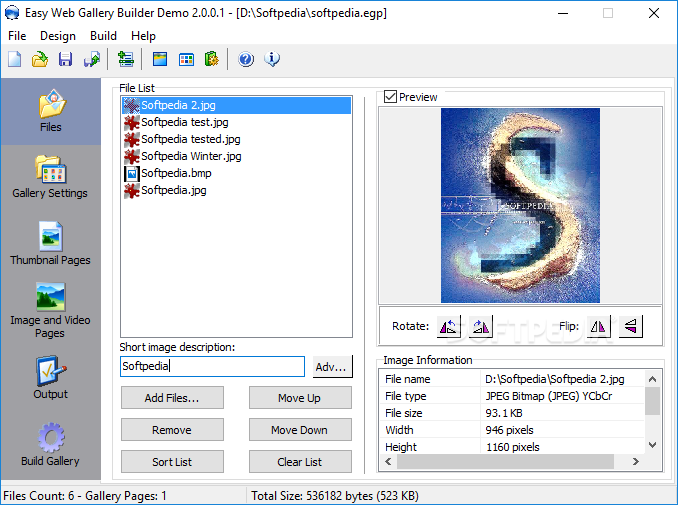678x505 pixels.
Task: Open the File menu
Action: pyautogui.click(x=17, y=36)
